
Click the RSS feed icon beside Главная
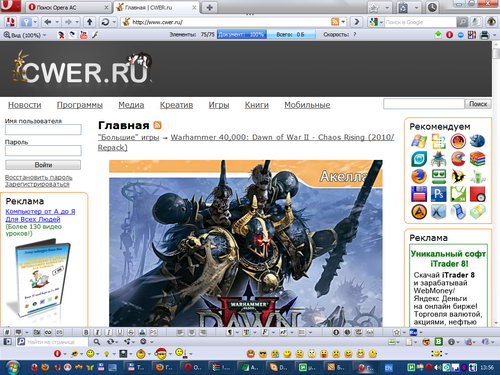click(157, 125)
